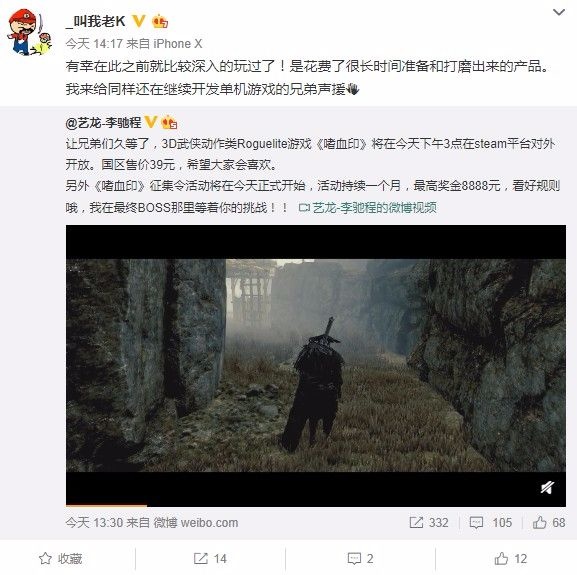Viewport: 577px width, 575px height.
Task: Click the crown membership icon beside _叫我老K
Action: [160, 21]
